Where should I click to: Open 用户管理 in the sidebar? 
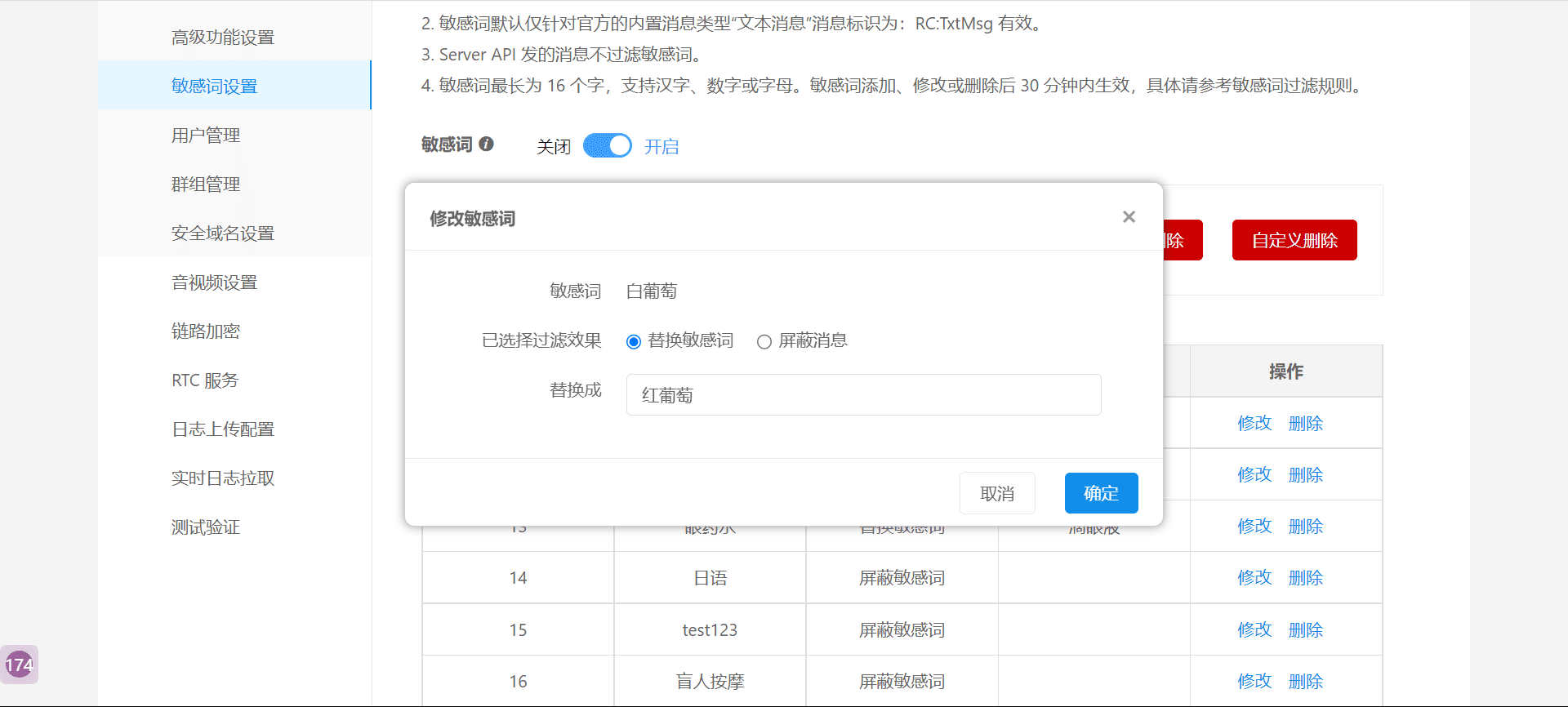coord(206,135)
